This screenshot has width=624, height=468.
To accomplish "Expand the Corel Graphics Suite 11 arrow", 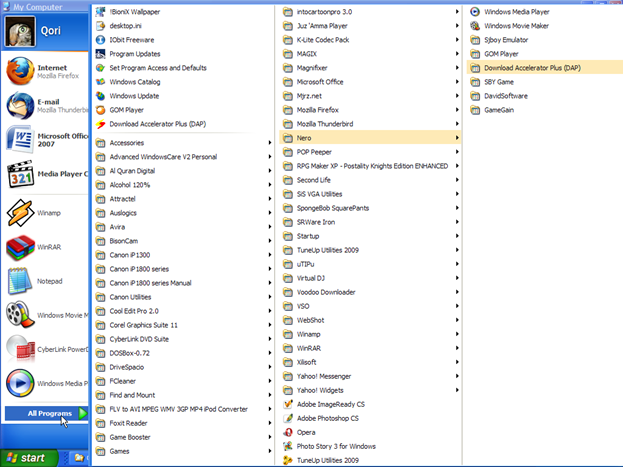I will (270, 325).
